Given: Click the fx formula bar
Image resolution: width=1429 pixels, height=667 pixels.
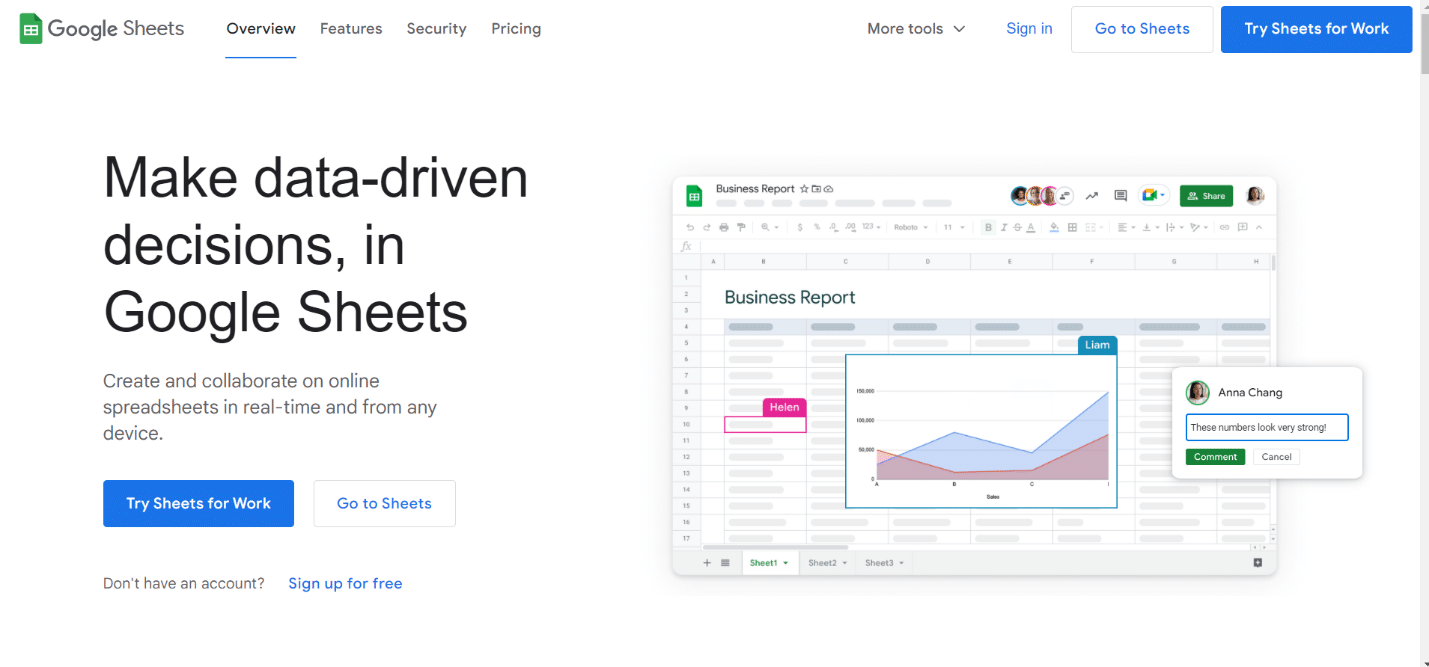Looking at the screenshot, I should tap(974, 246).
